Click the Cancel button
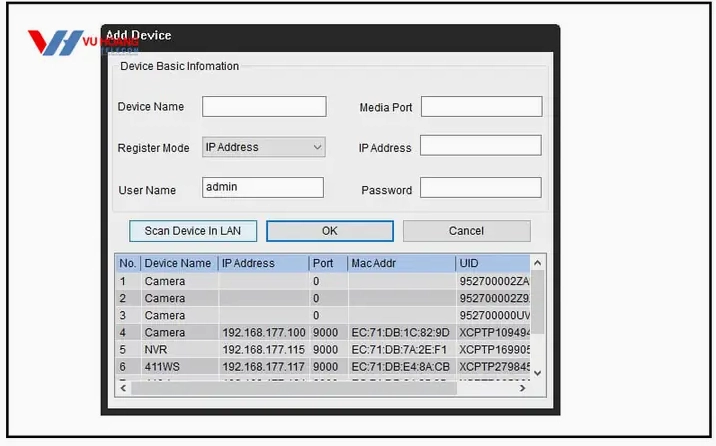 pyautogui.click(x=466, y=231)
